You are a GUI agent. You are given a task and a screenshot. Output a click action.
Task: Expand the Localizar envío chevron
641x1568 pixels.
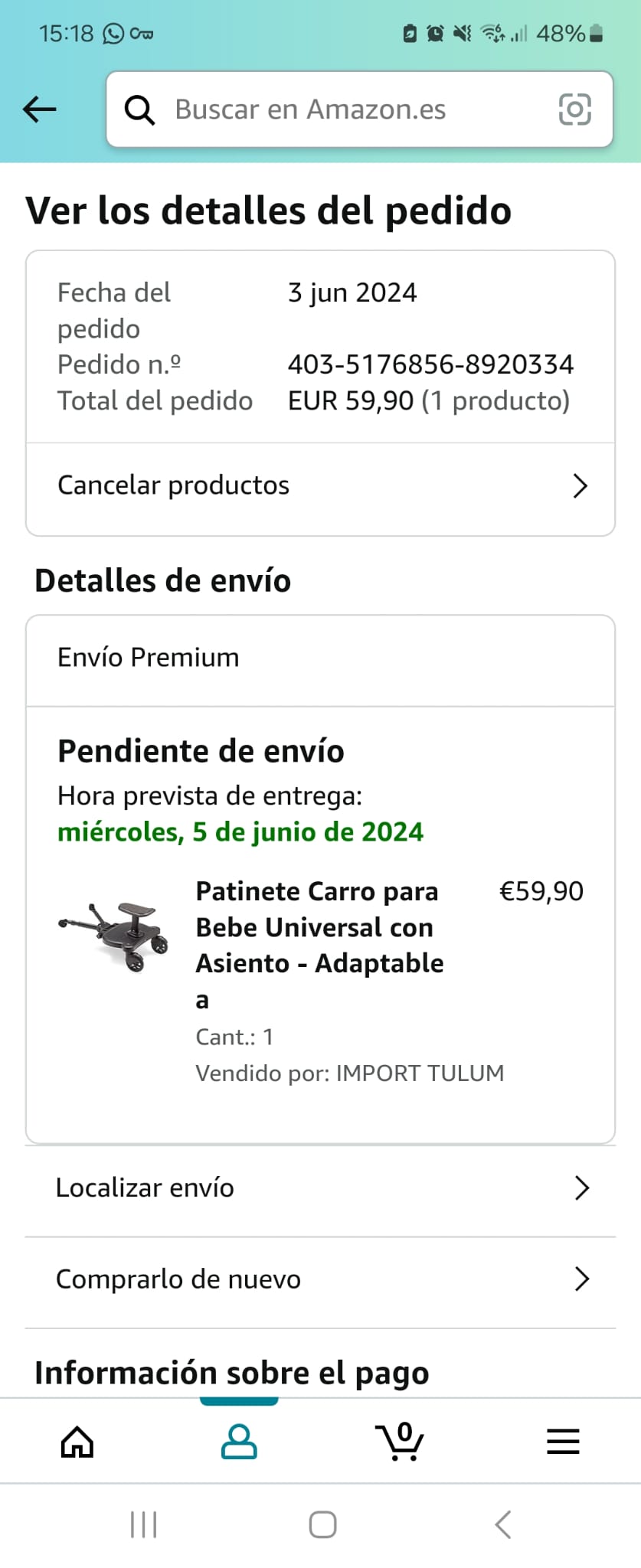pyautogui.click(x=582, y=1187)
